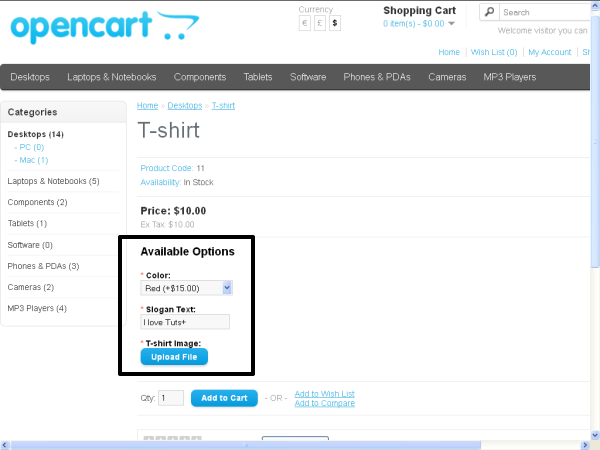The image size is (600, 450).
Task: Click the Add to Compare link
Action: point(324,403)
